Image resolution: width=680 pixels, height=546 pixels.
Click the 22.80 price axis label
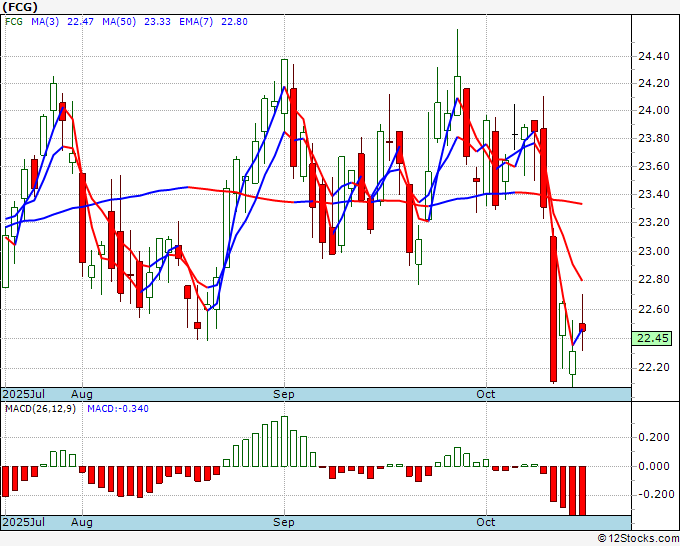tap(654, 280)
